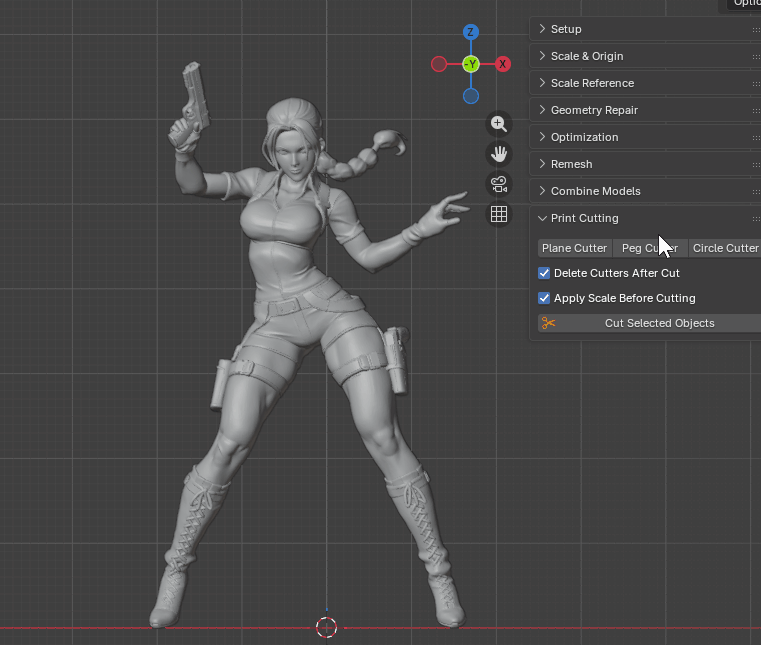Select the Plane Cutter button

pos(575,248)
